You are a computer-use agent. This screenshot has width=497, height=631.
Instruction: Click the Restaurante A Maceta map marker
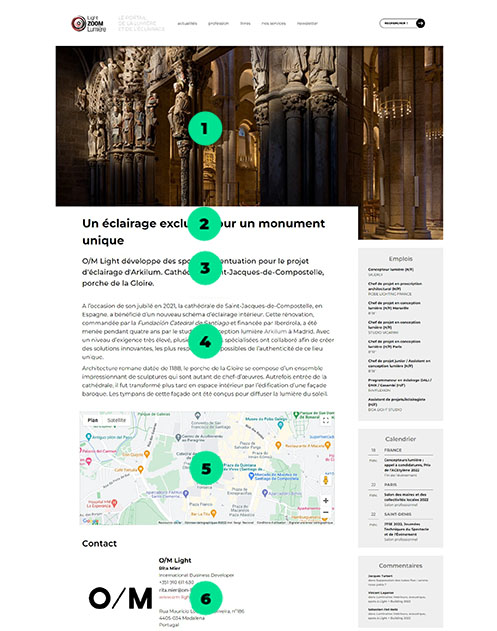(x=278, y=445)
